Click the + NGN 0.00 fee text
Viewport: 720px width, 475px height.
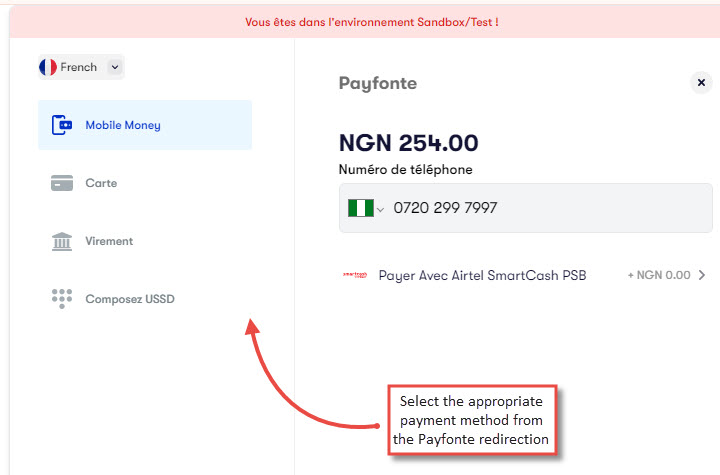click(659, 275)
